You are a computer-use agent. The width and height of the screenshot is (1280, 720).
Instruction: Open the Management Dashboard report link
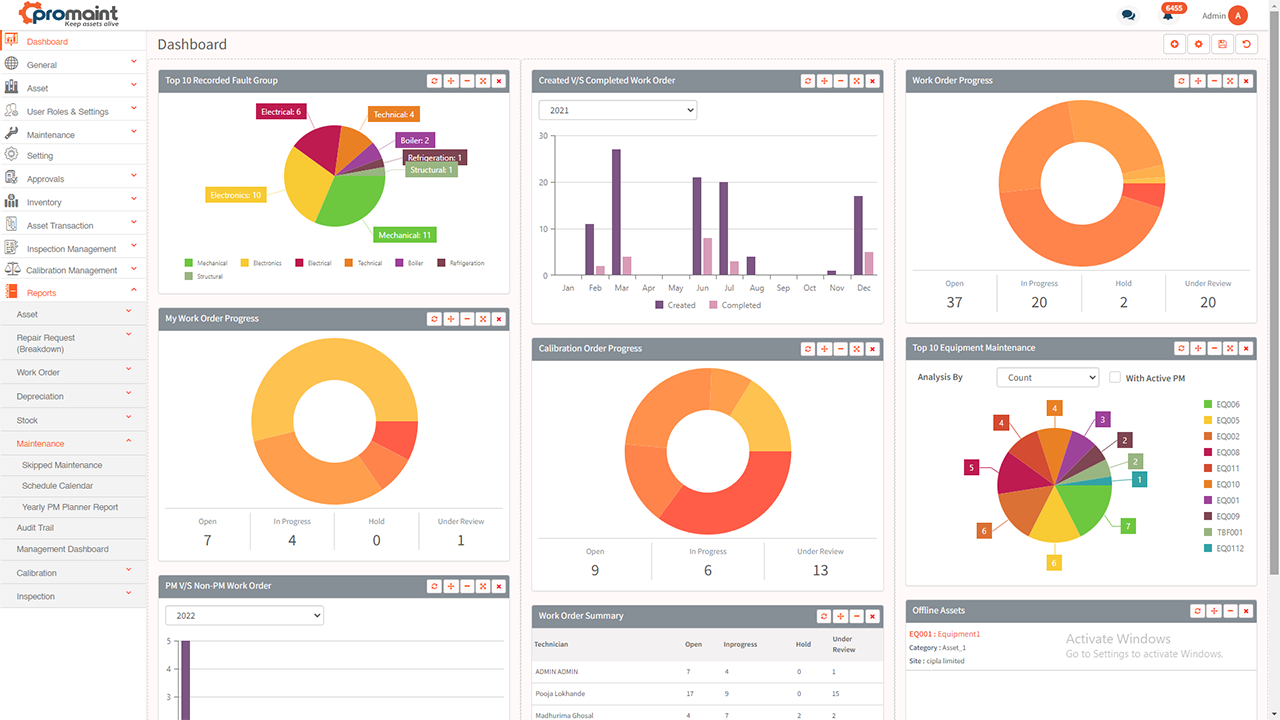point(62,549)
